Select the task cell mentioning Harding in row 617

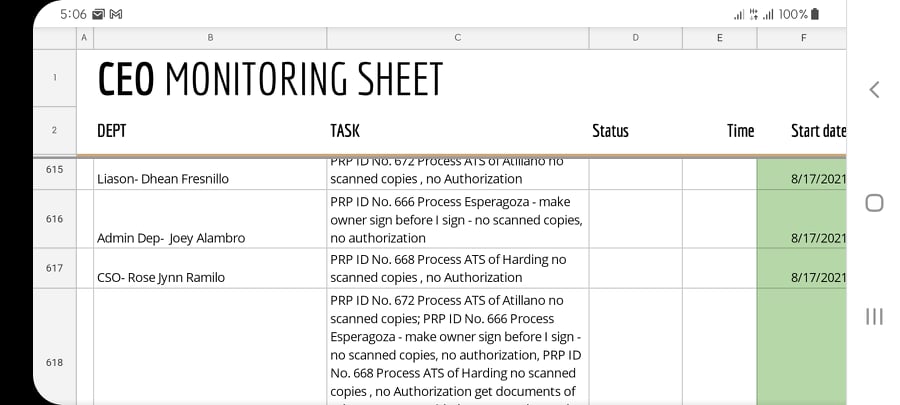coord(457,268)
